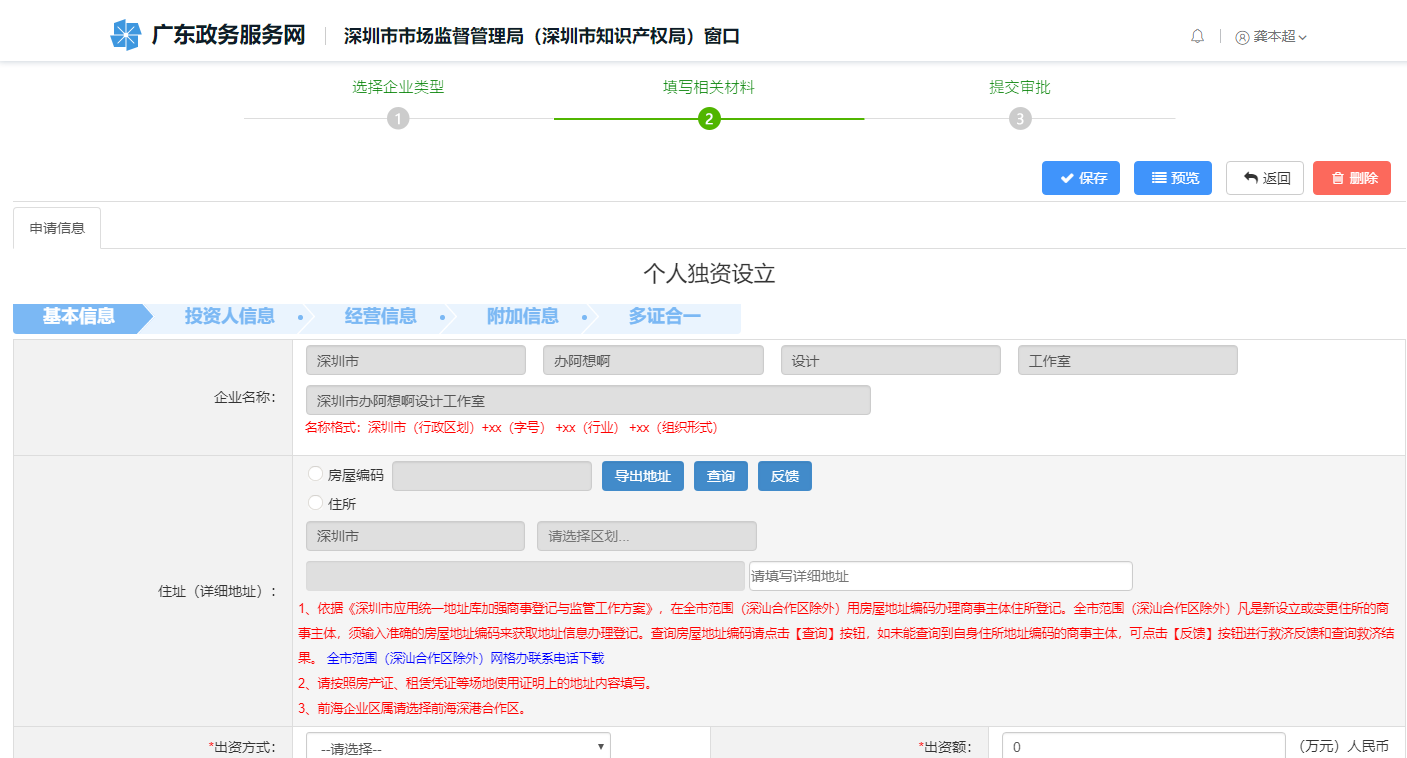Click the 请填写详细地址 input field
Image resolution: width=1407 pixels, height=758 pixels.
tap(939, 576)
